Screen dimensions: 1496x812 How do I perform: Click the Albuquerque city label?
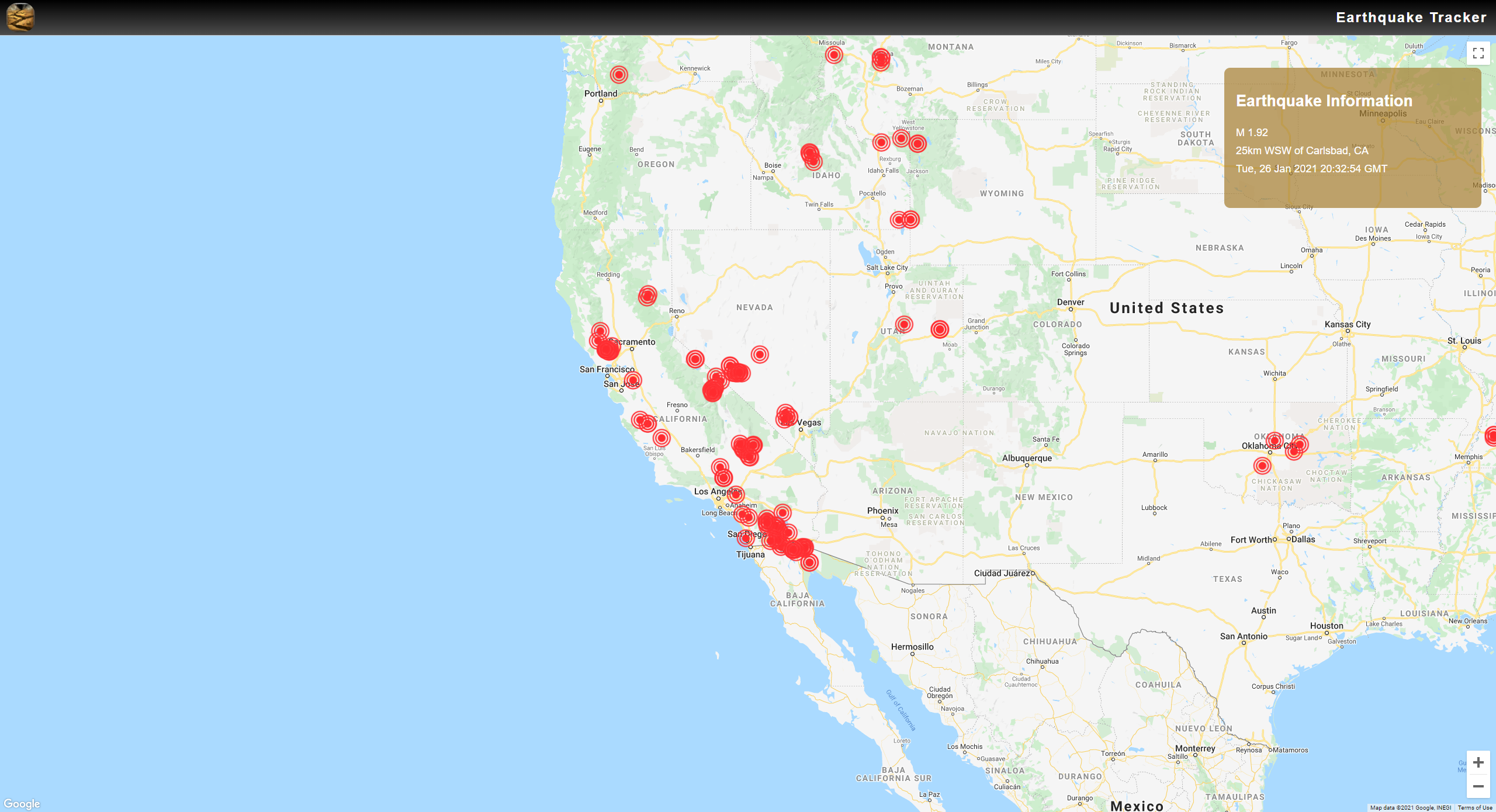[x=1027, y=458]
